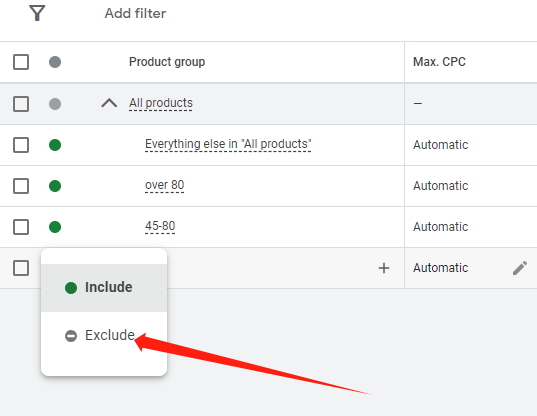Click green status dot of Everything else row
This screenshot has height=416, width=537.
pos(55,145)
